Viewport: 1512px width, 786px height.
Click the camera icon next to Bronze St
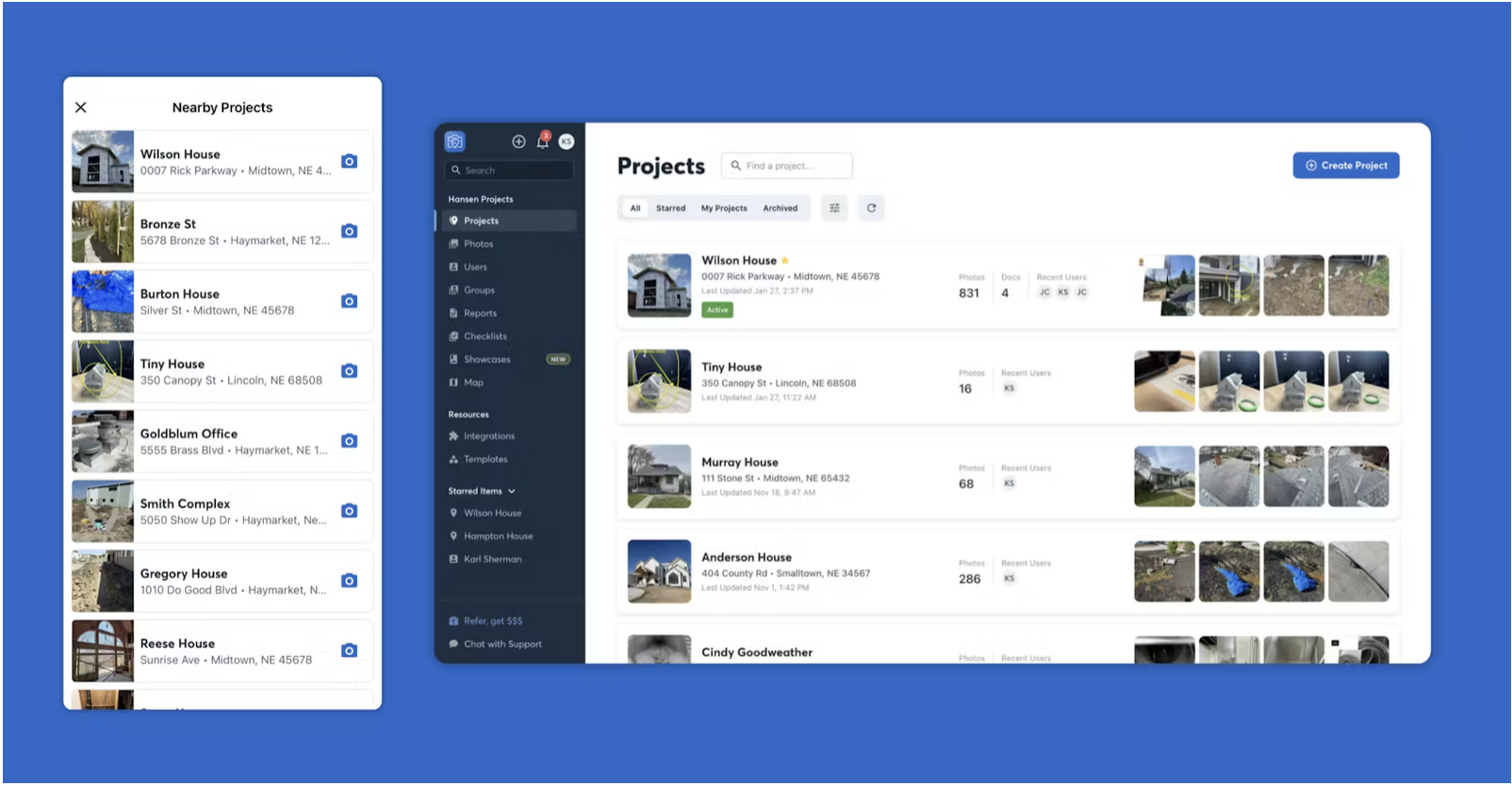[x=349, y=231]
